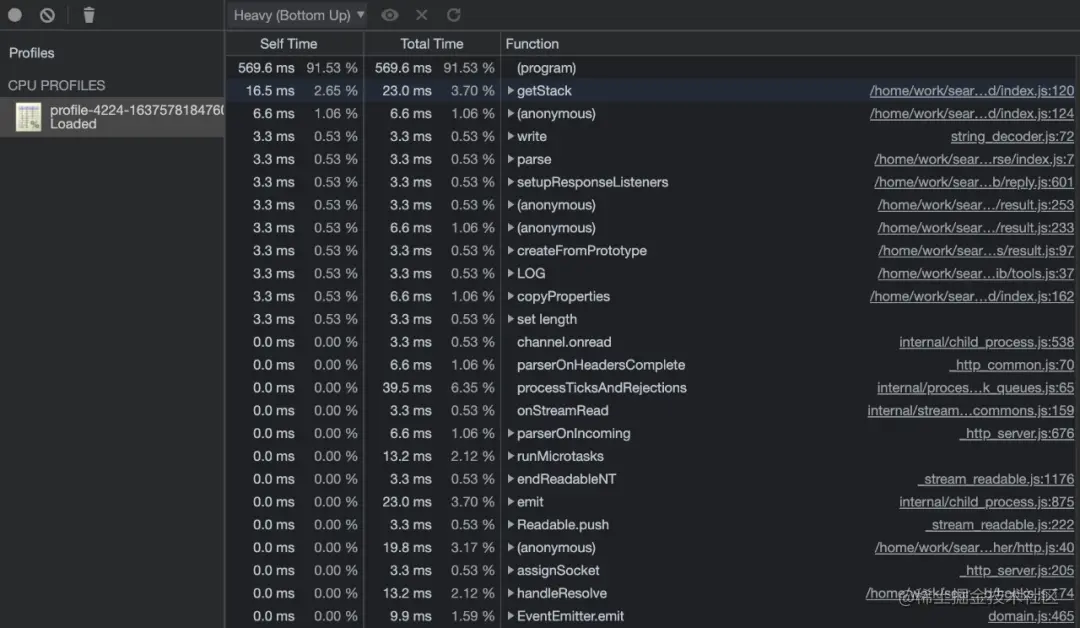Open the _stream_readable.js:1176 link

[995, 479]
